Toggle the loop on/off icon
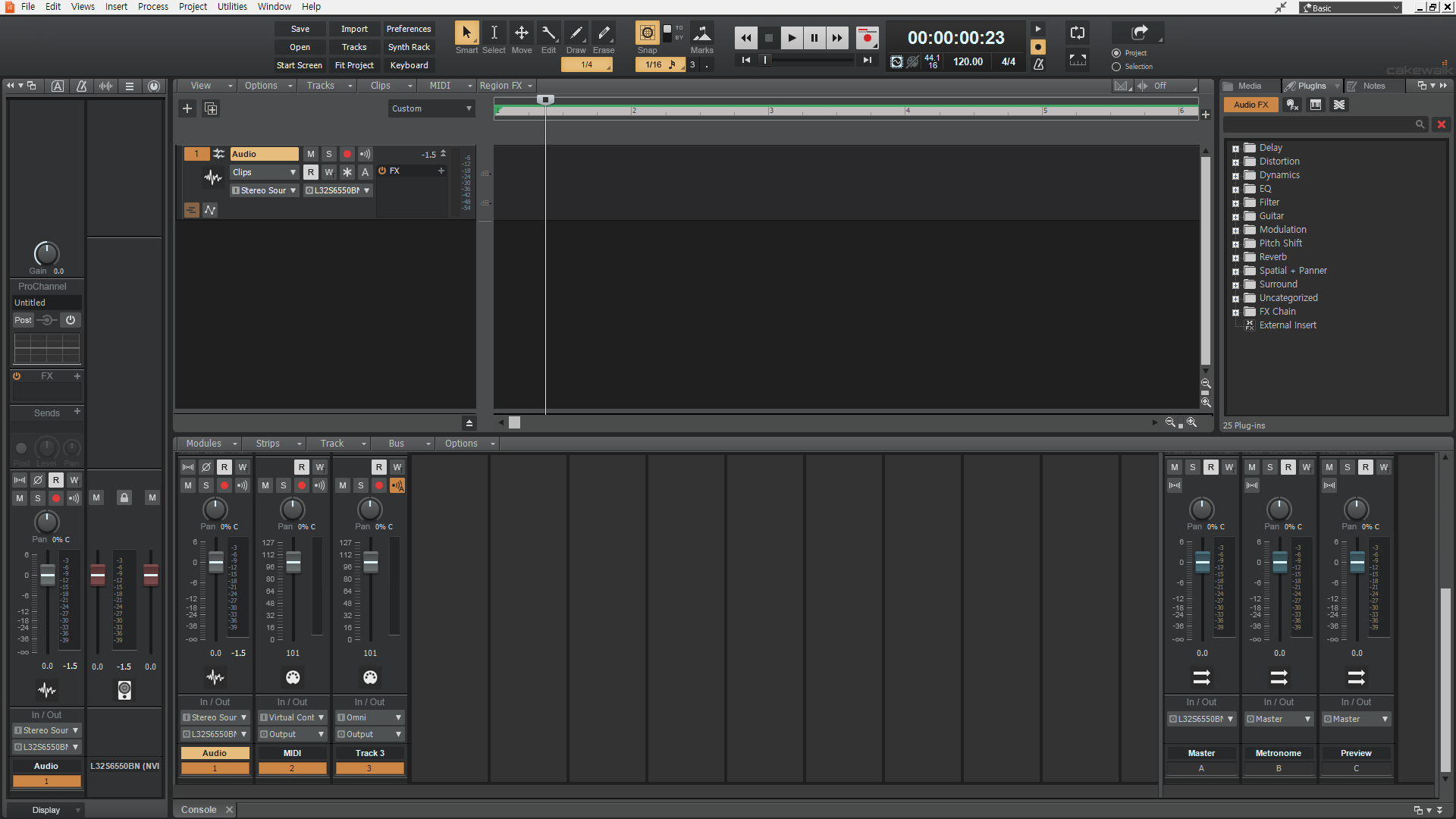Screen dimensions: 1456x819 [x=1078, y=33]
